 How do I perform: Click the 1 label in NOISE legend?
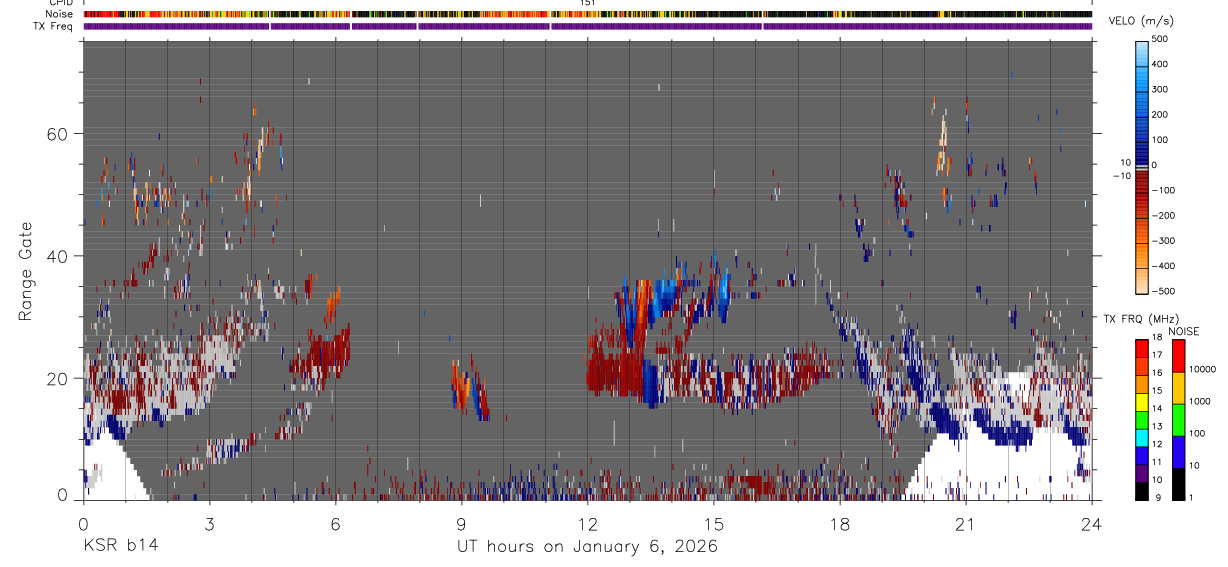(x=1190, y=497)
